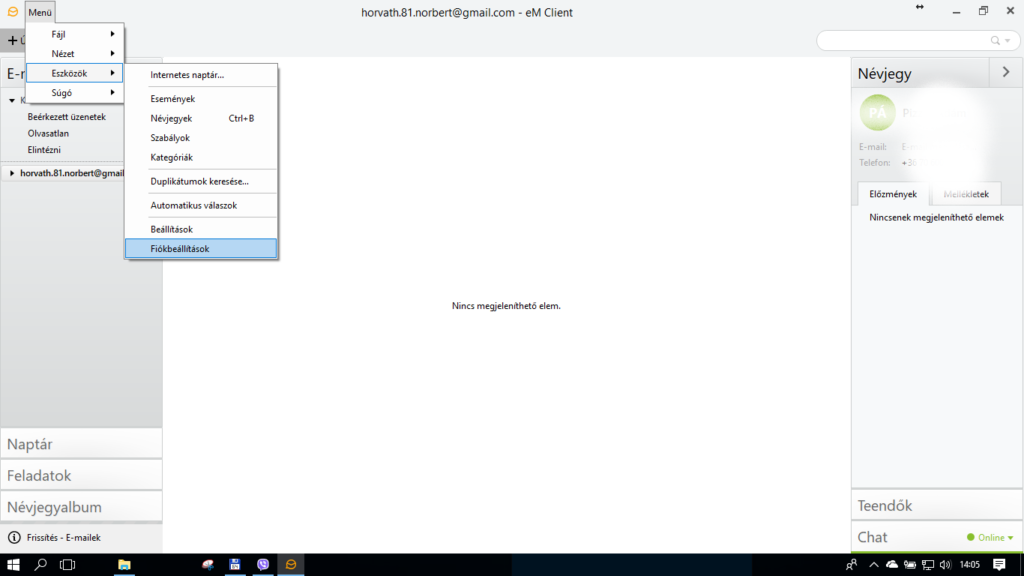The image size is (1024, 576).
Task: Click the network tray icon
Action: coord(927,564)
